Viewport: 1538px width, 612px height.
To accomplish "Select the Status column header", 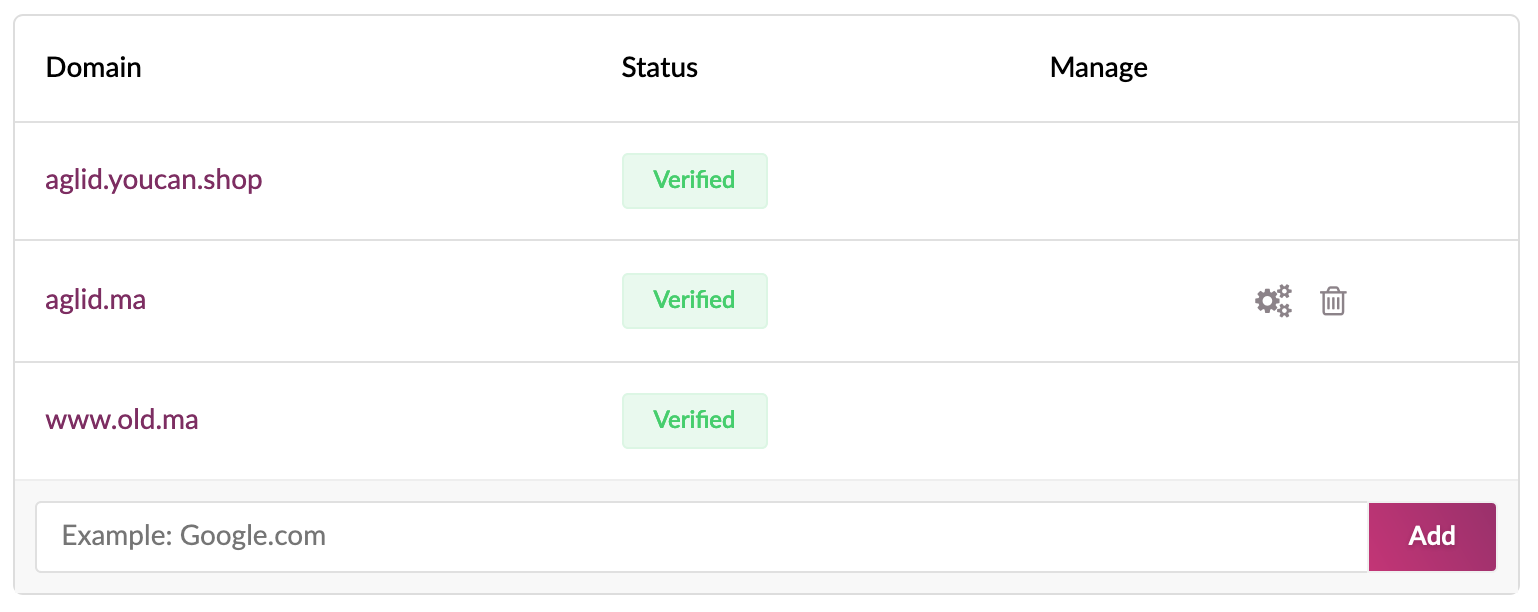I will point(660,68).
